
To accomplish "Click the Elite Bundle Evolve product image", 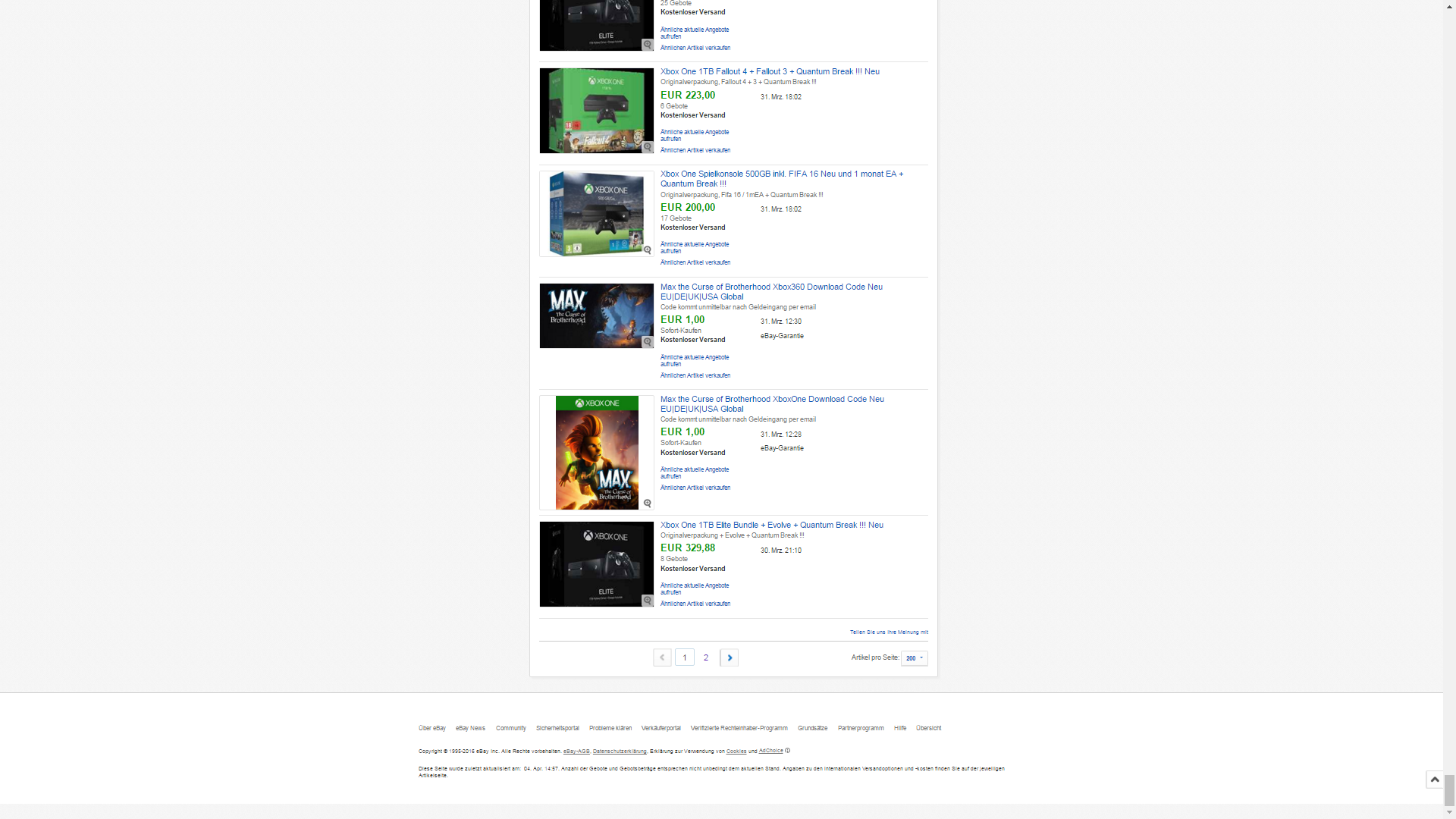I will click(x=597, y=564).
